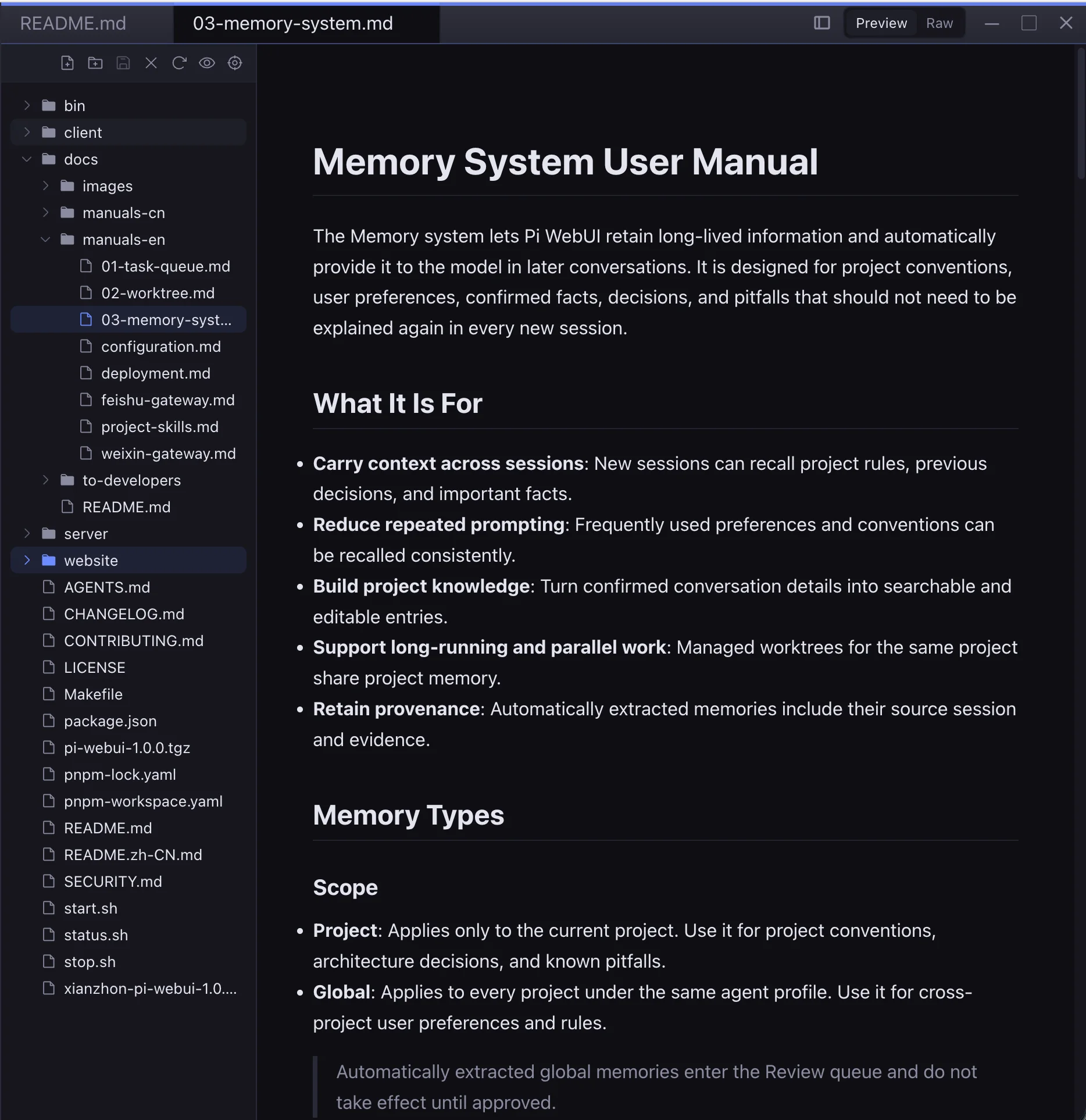Click the images folder icon

[67, 186]
